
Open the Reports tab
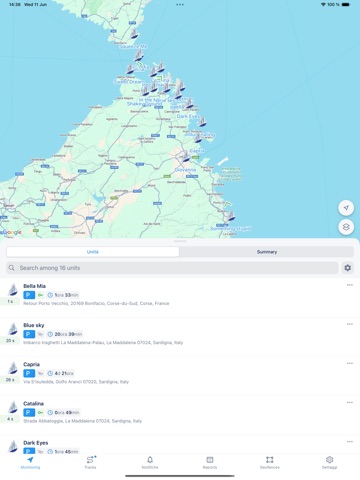(210, 463)
